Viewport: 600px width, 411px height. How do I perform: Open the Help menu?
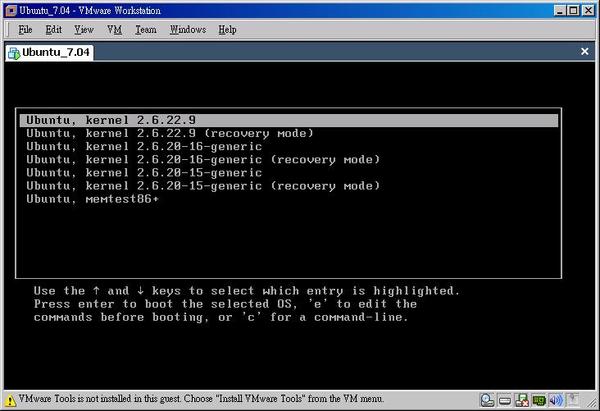227,29
